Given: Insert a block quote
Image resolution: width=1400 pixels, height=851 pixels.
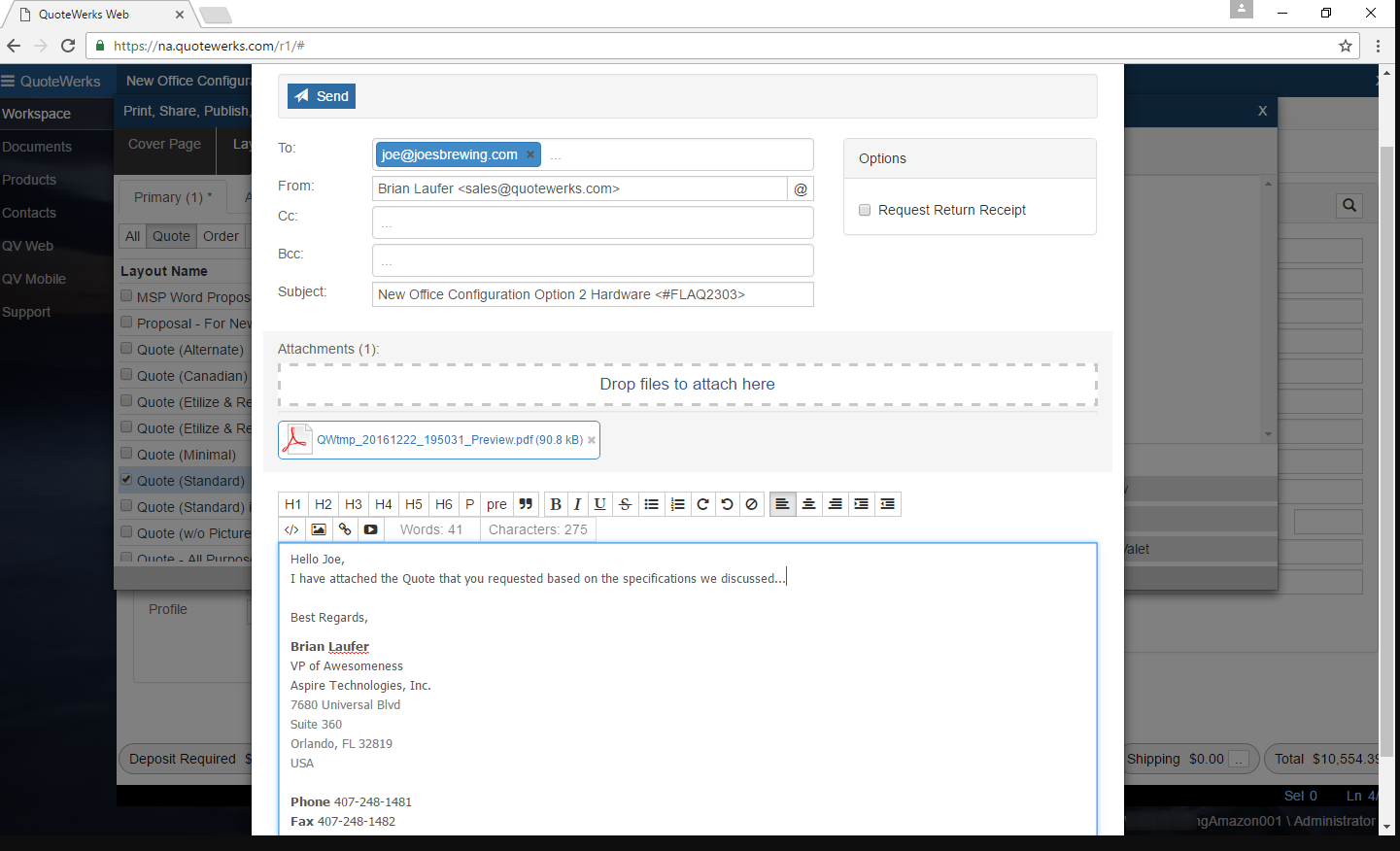Looking at the screenshot, I should (526, 504).
